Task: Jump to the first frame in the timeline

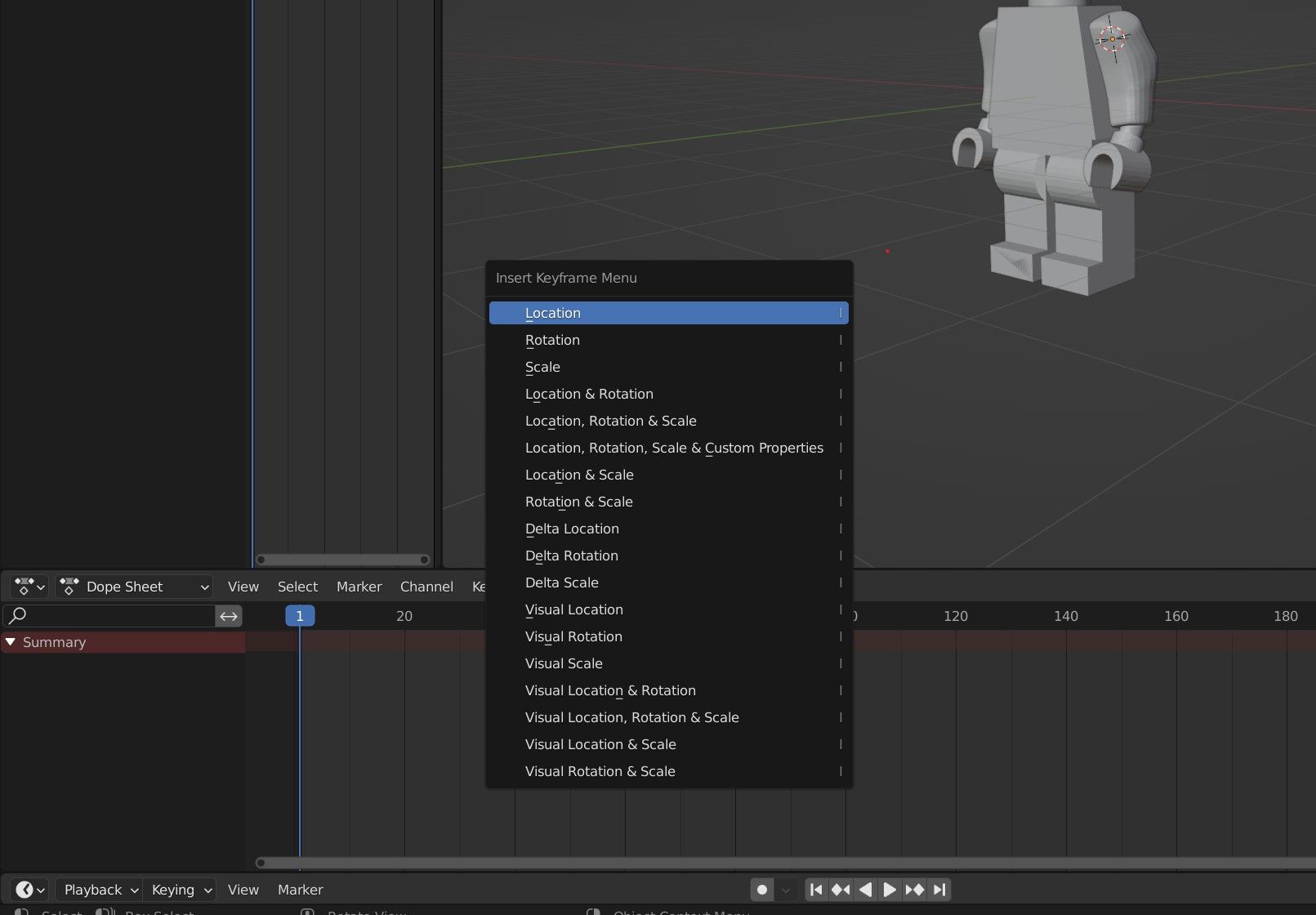Action: pos(815,890)
